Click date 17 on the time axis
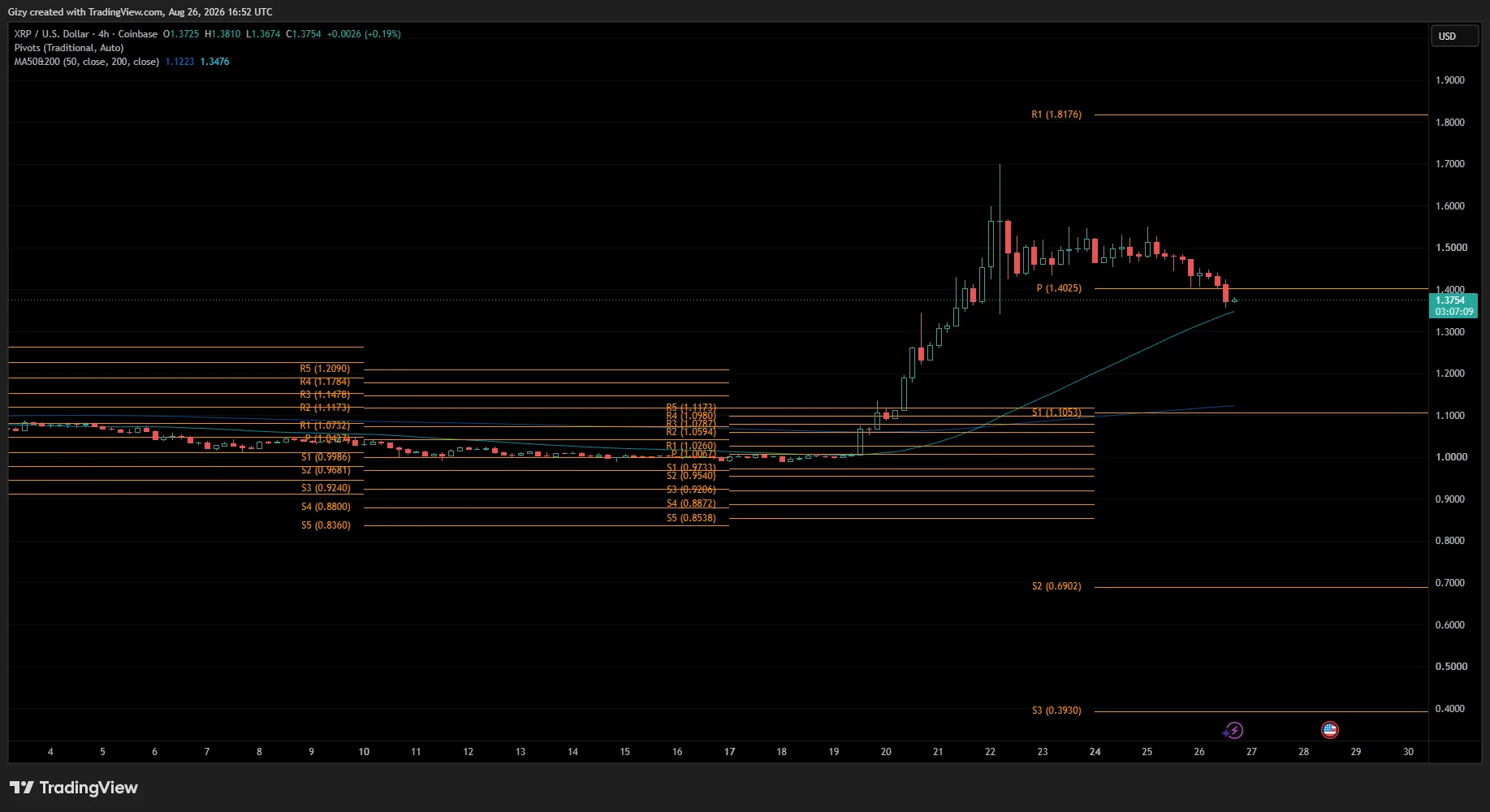Image resolution: width=1490 pixels, height=812 pixels. pos(729,752)
